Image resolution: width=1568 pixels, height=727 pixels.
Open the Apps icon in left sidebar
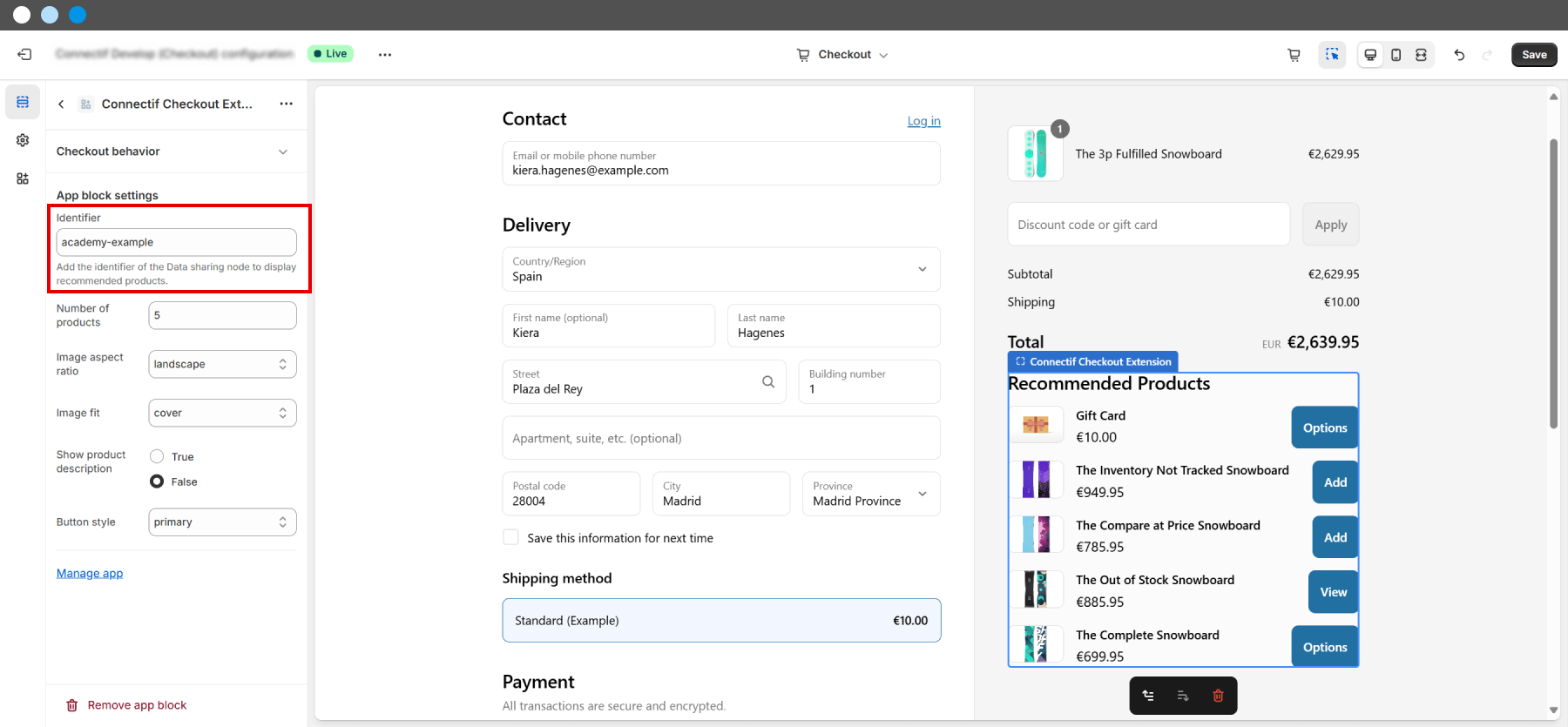[x=23, y=178]
